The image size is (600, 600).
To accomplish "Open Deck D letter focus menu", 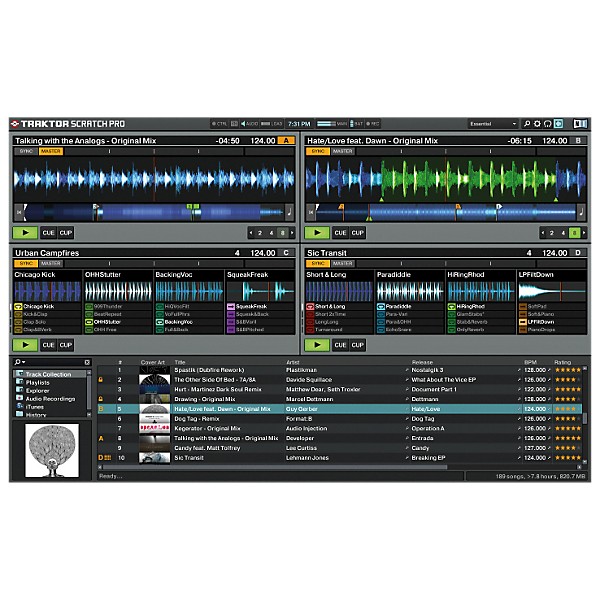I will point(578,253).
